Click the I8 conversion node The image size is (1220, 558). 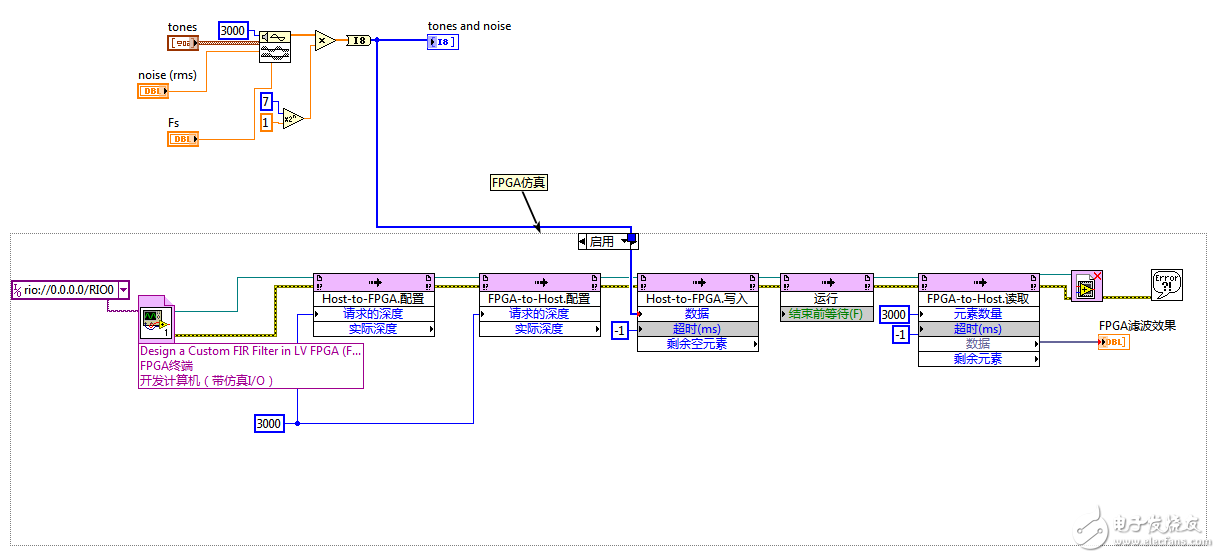358,41
